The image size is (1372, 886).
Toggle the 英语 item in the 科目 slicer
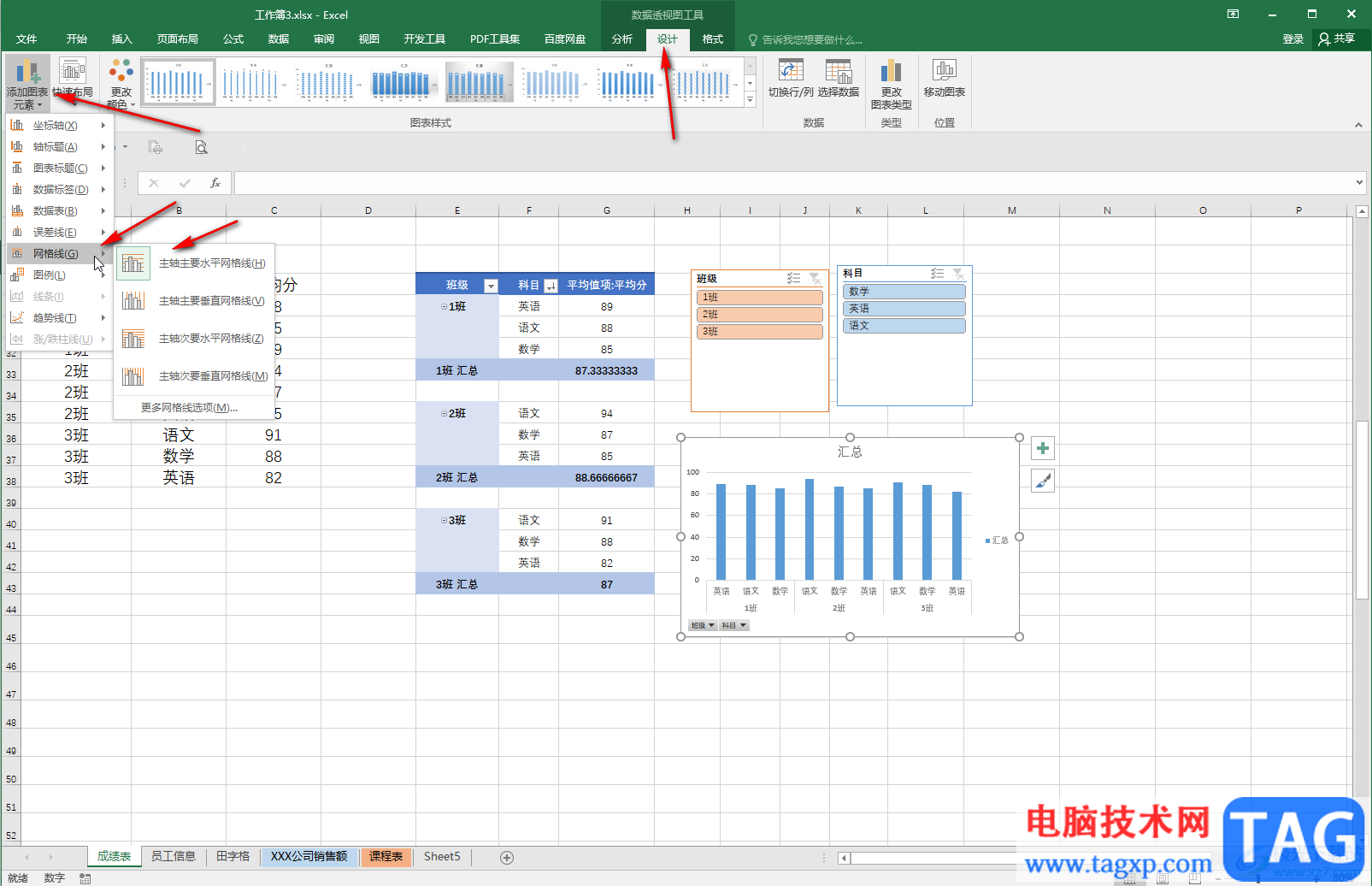pos(904,309)
